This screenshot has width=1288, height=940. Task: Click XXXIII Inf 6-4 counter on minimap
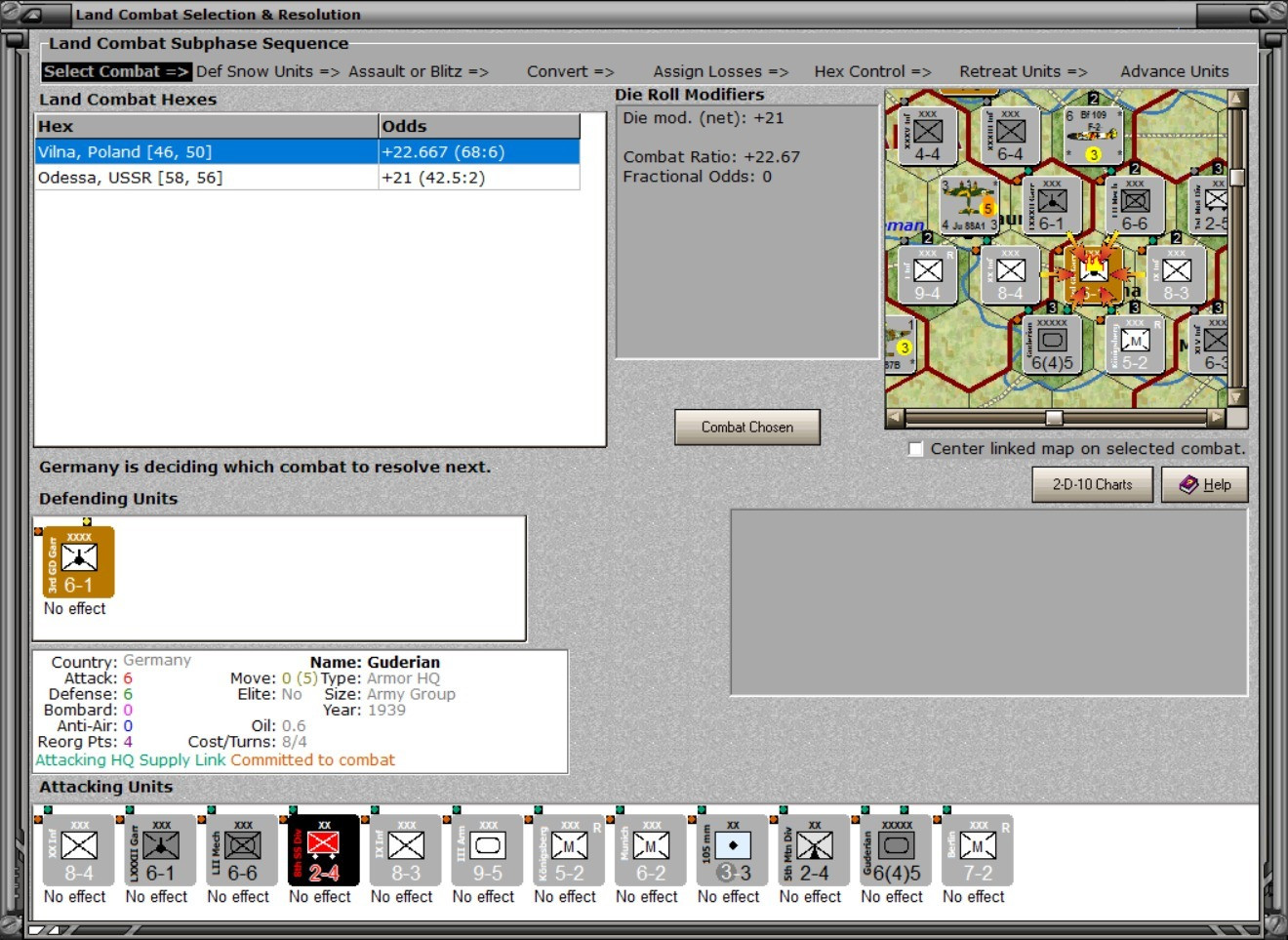click(x=1009, y=135)
